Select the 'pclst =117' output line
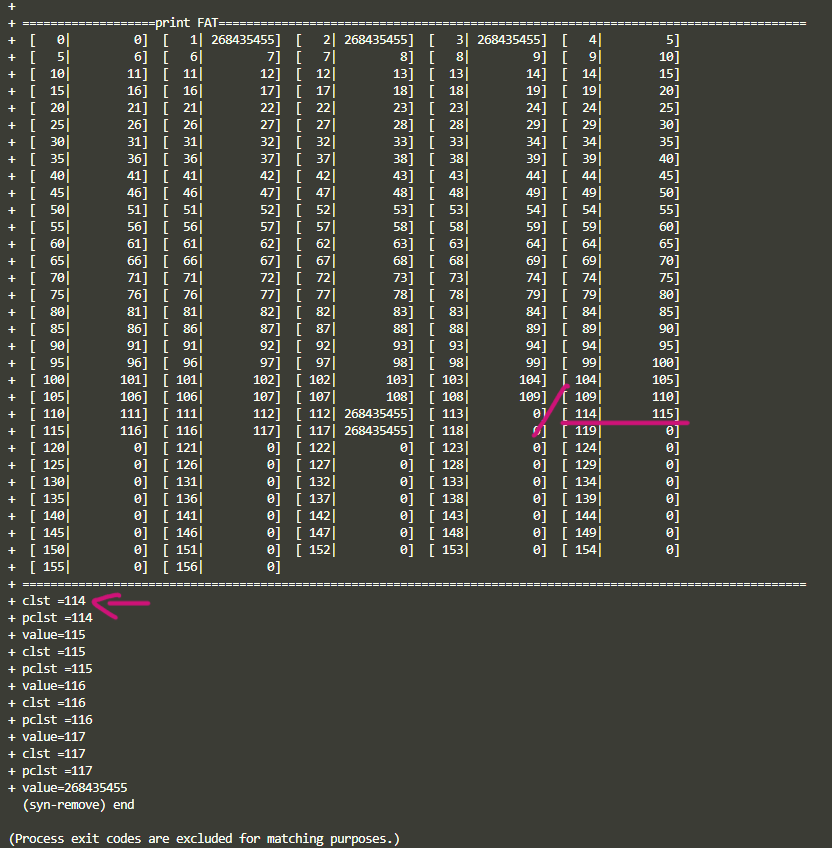Viewport: 832px width, 848px height. click(57, 771)
